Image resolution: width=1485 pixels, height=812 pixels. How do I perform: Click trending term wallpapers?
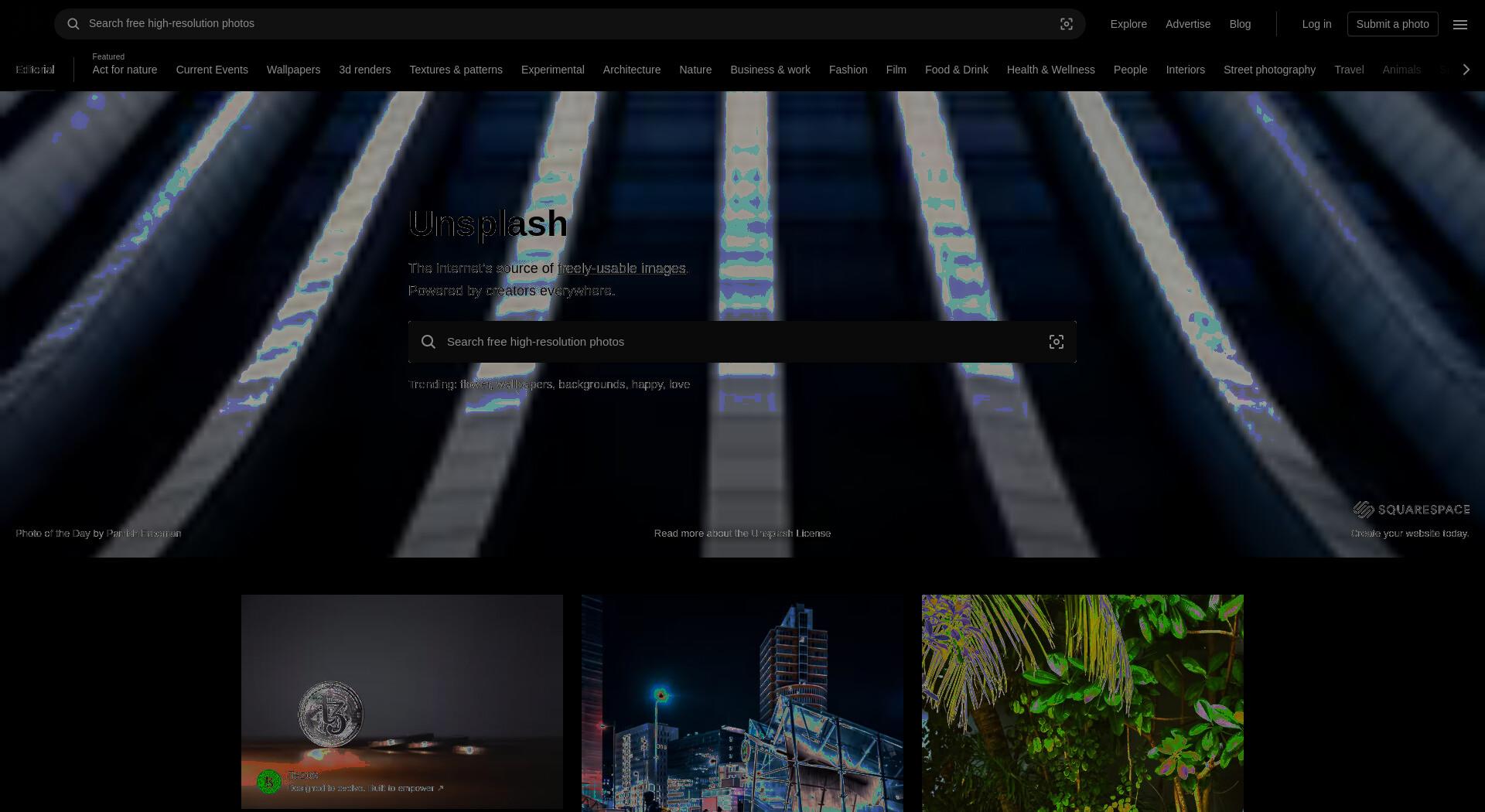tap(524, 384)
